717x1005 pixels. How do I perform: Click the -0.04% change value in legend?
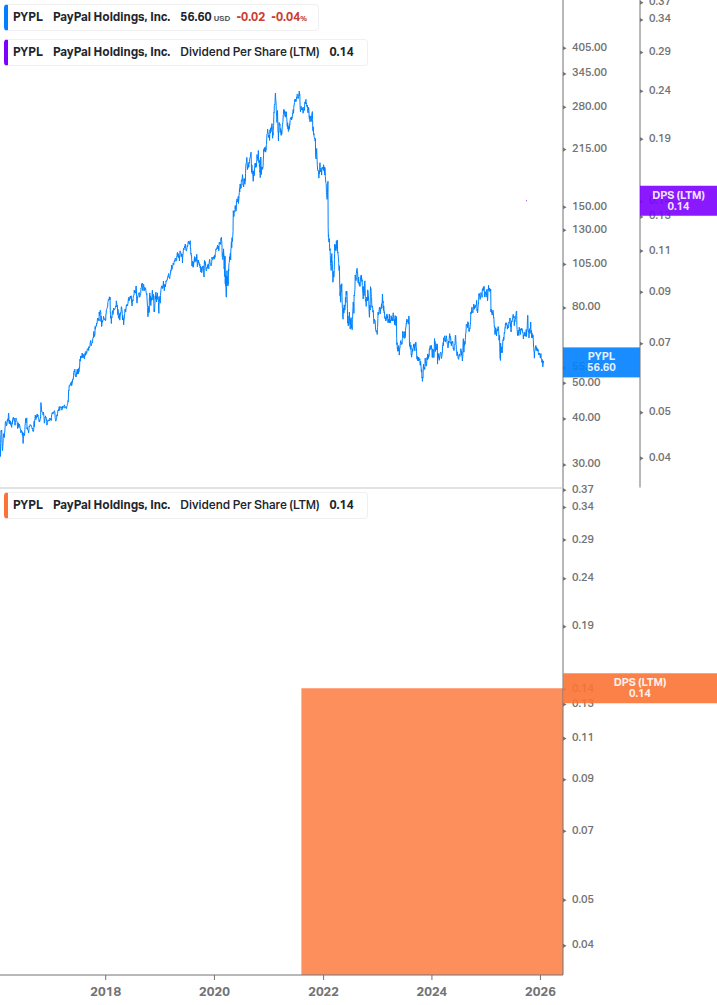click(x=289, y=17)
